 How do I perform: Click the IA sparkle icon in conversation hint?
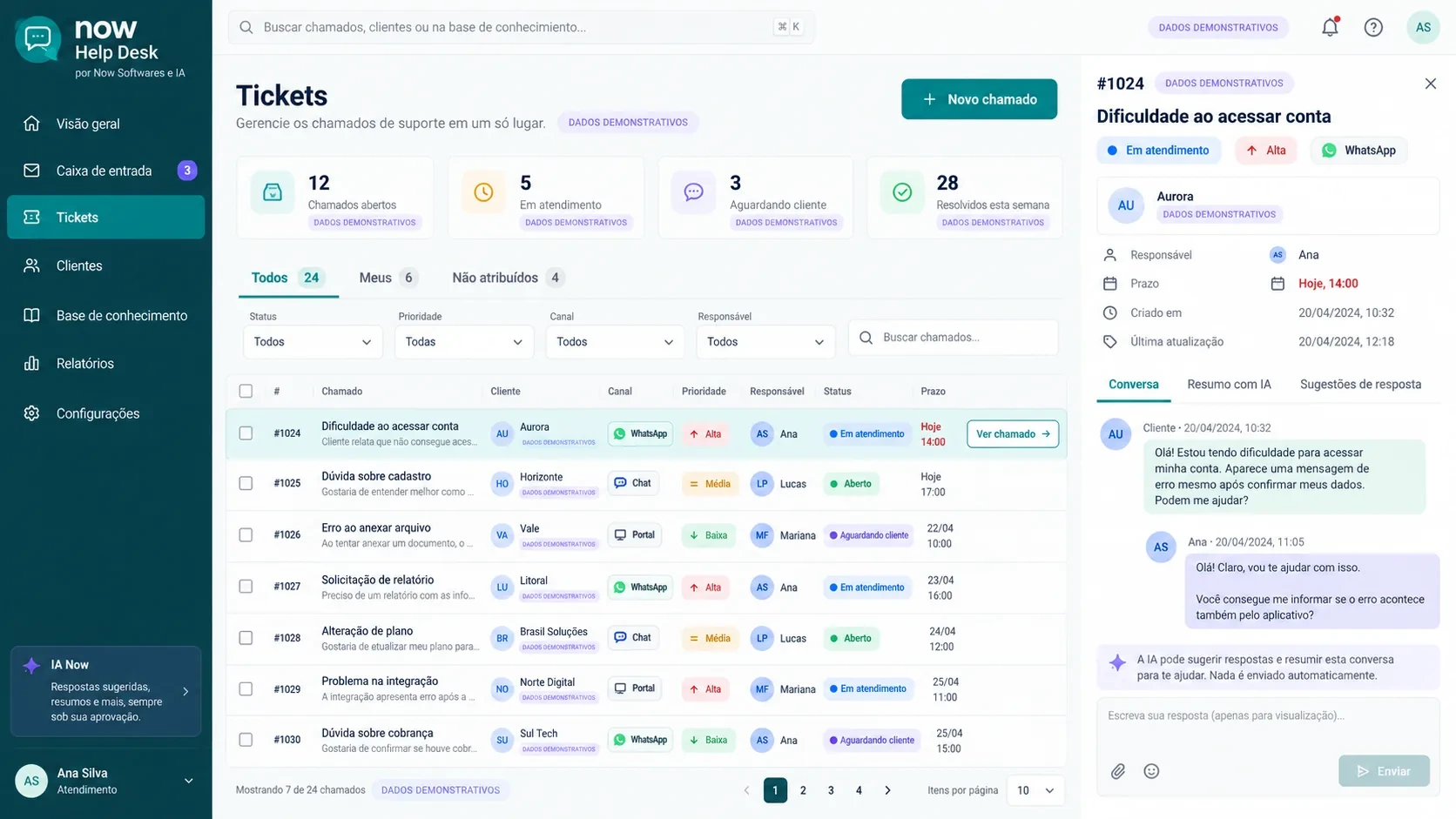[1117, 663]
